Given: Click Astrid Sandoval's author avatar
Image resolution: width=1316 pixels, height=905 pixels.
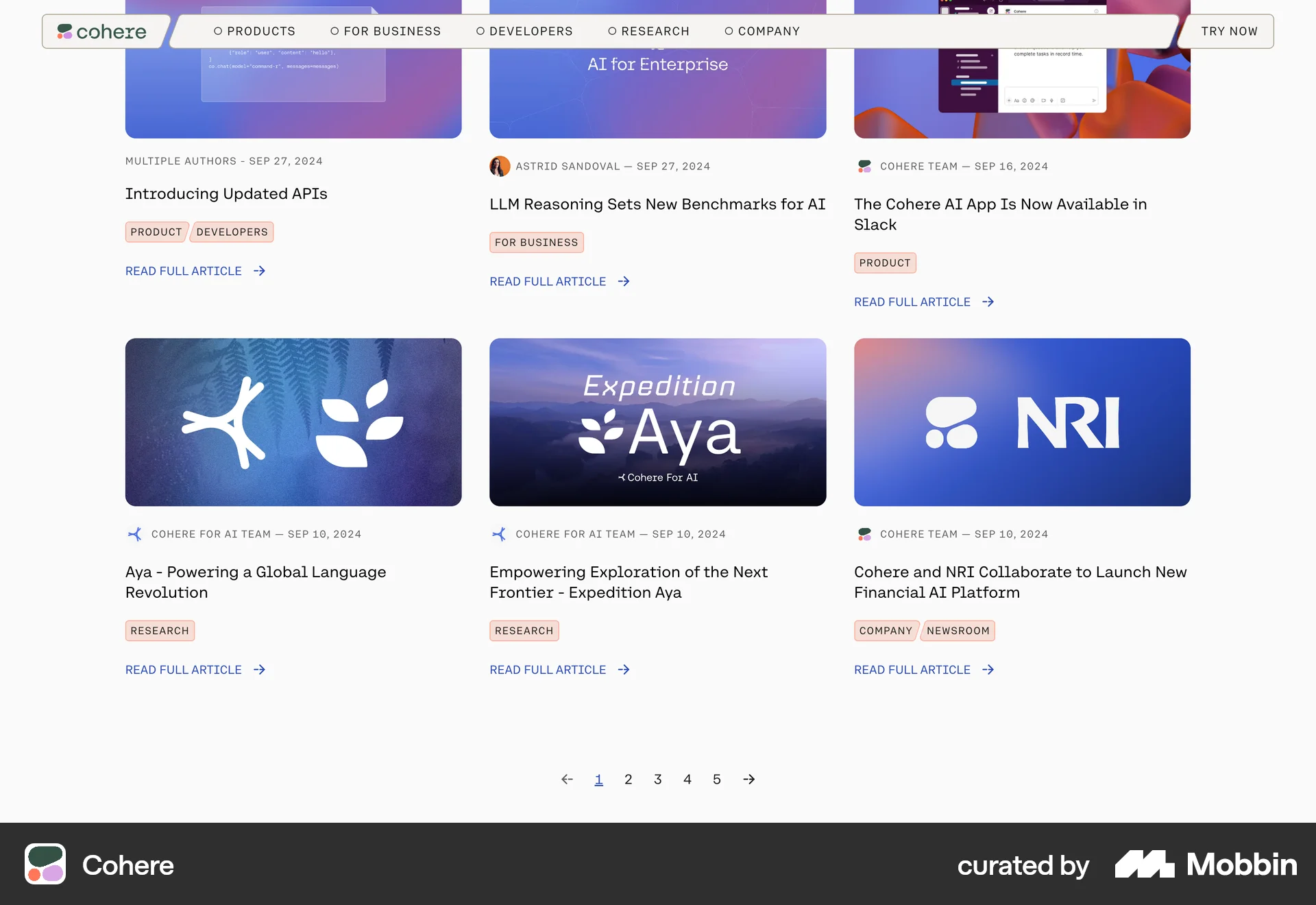Looking at the screenshot, I should tap(500, 166).
